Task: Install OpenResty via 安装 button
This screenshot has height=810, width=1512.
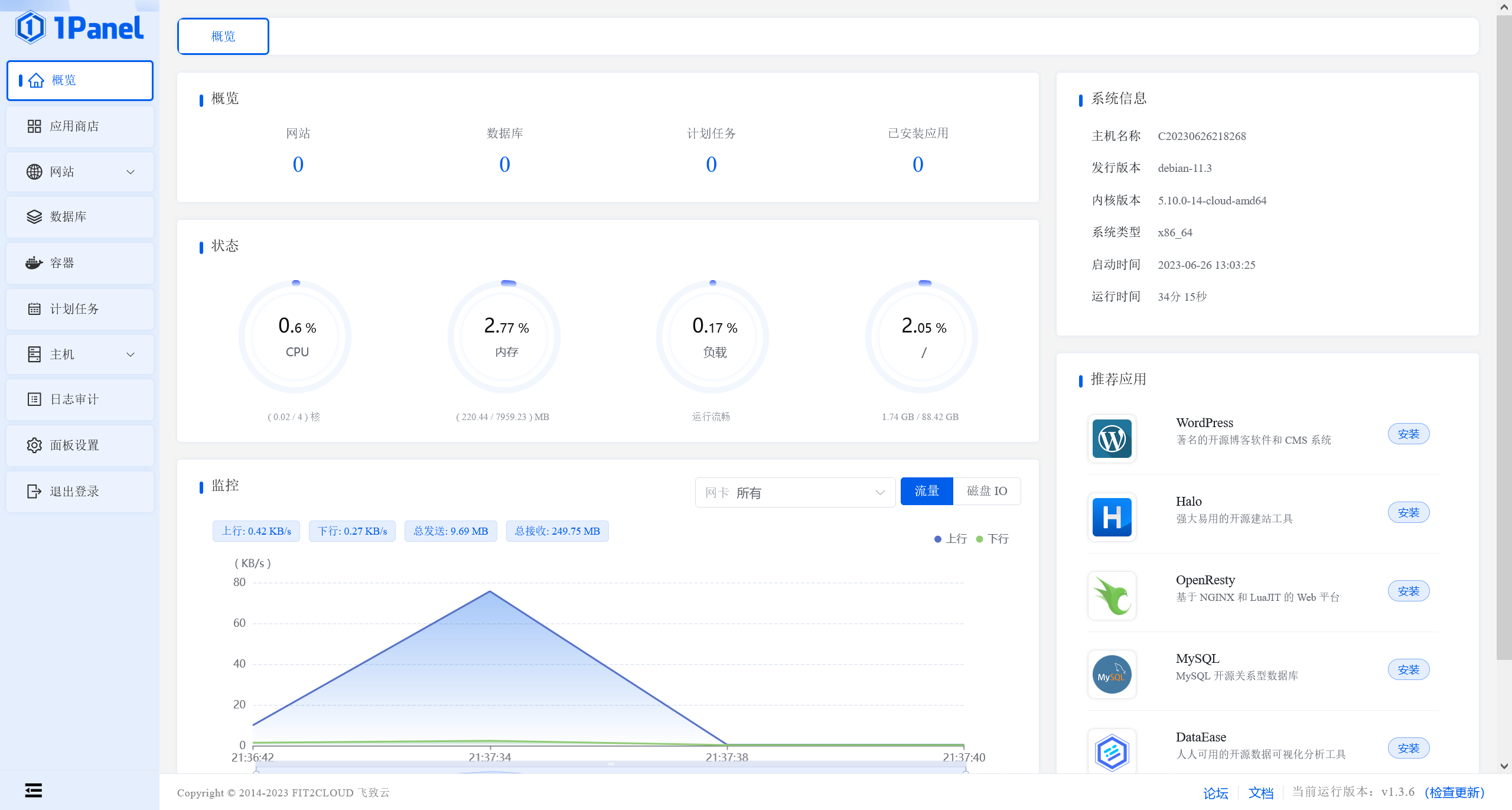Action: click(x=1409, y=591)
